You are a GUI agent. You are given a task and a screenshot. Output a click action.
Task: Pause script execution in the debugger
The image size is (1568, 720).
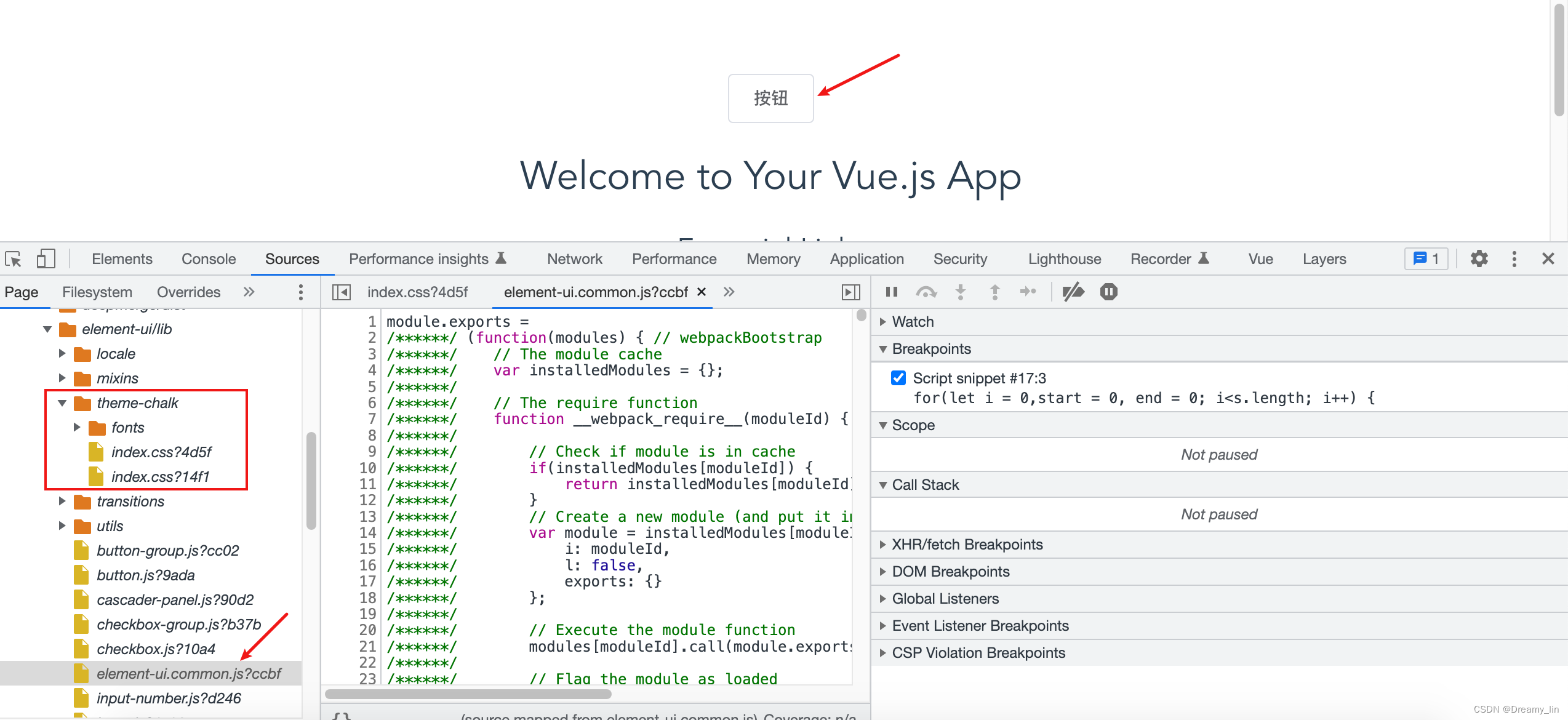click(x=892, y=292)
